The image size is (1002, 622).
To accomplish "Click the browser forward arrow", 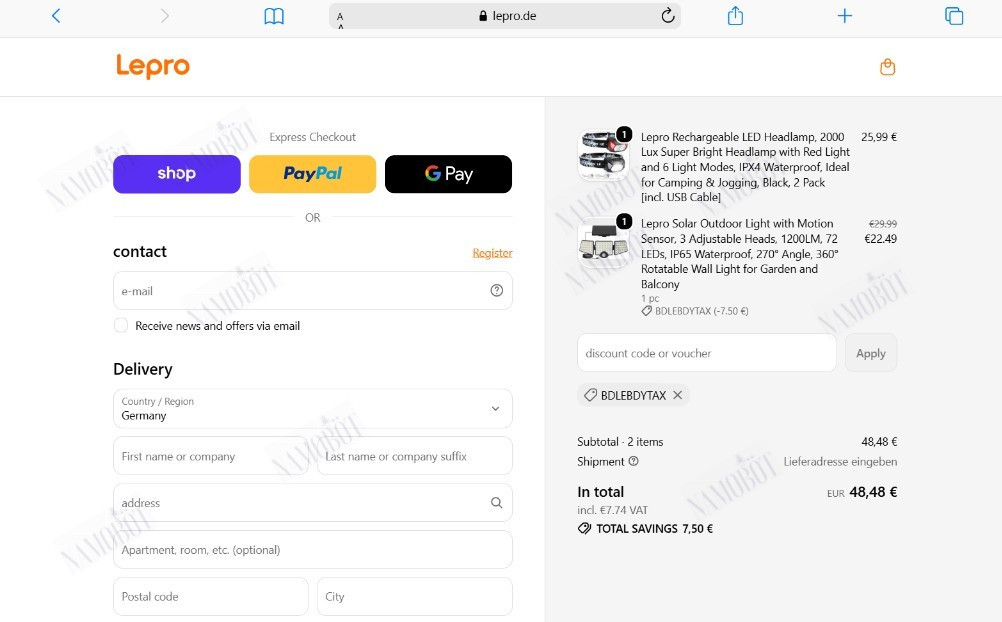I will pos(165,16).
